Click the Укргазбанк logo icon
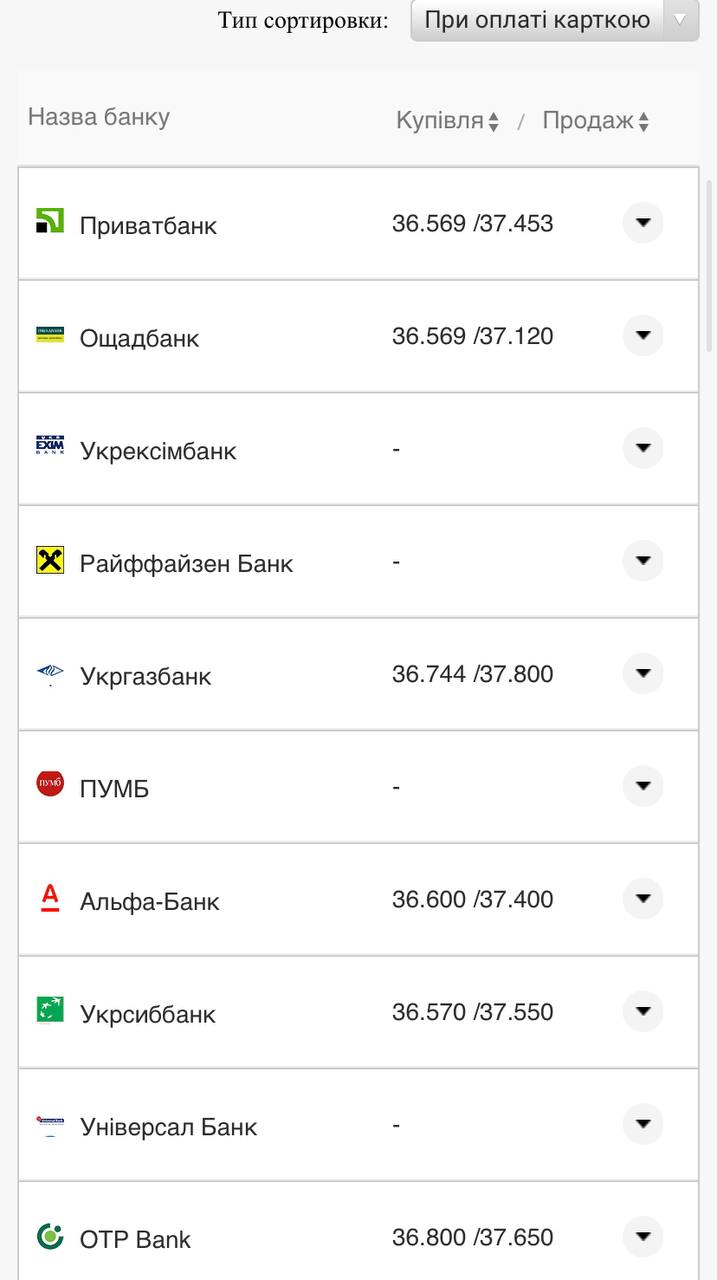Viewport: 717px width, 1280px height. [50, 673]
